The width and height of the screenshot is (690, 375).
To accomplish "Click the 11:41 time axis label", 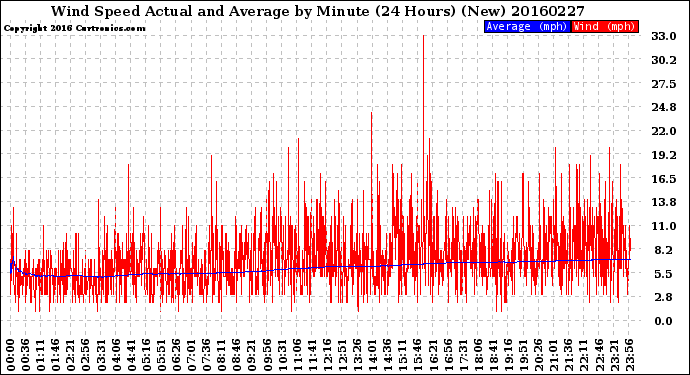I will 312,355.
